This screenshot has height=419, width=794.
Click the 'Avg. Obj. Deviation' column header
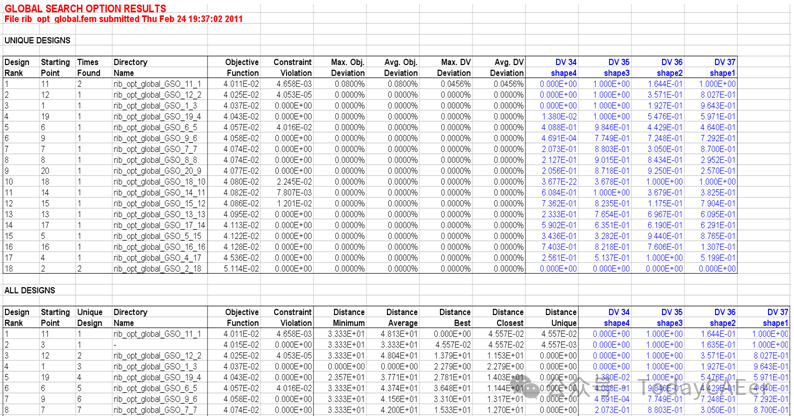click(401, 67)
